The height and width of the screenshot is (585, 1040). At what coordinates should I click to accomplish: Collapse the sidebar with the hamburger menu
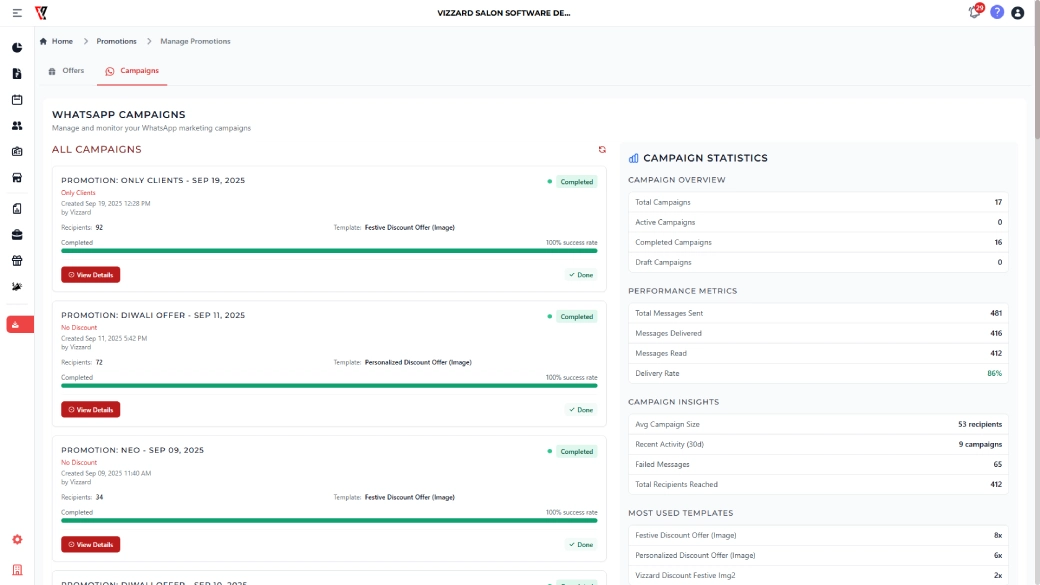click(x=17, y=13)
